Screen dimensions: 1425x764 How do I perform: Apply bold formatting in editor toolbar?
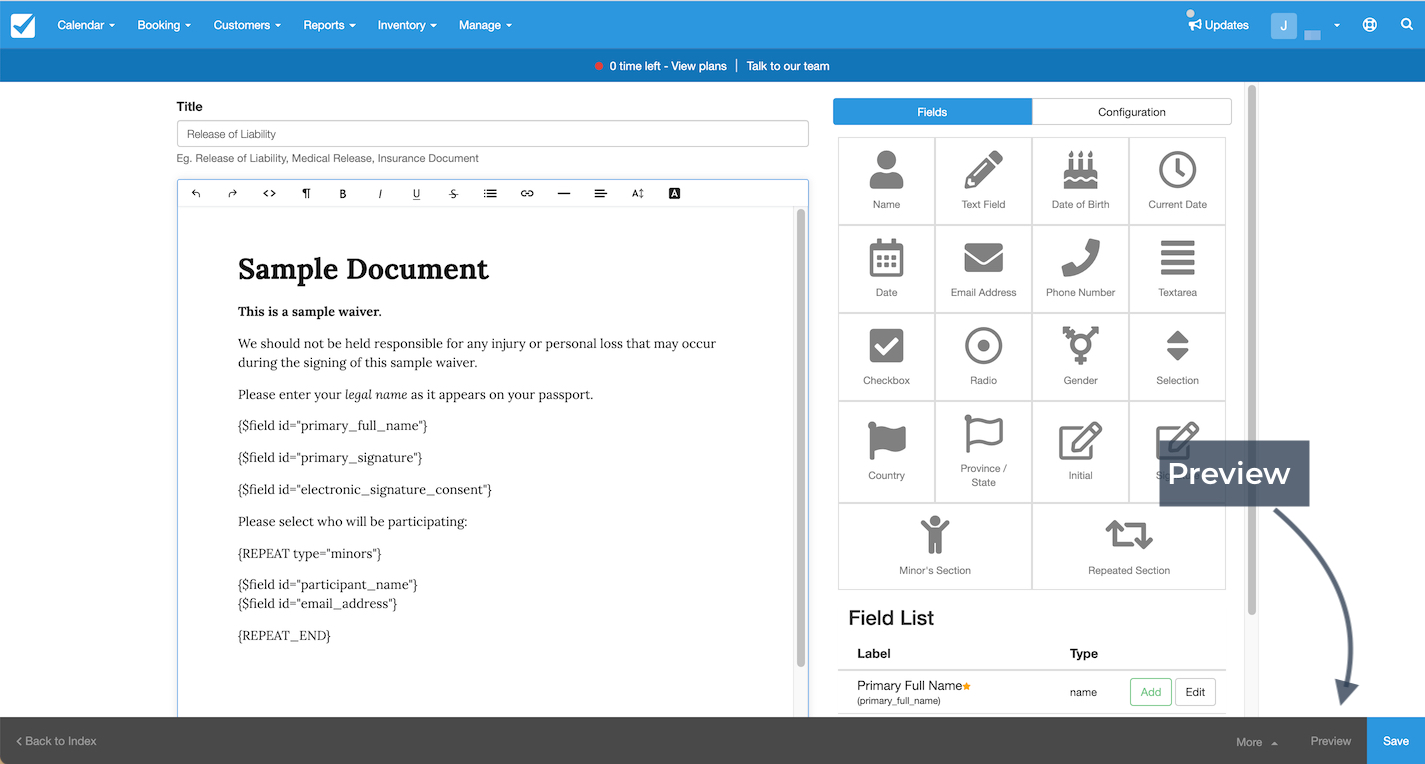click(343, 193)
